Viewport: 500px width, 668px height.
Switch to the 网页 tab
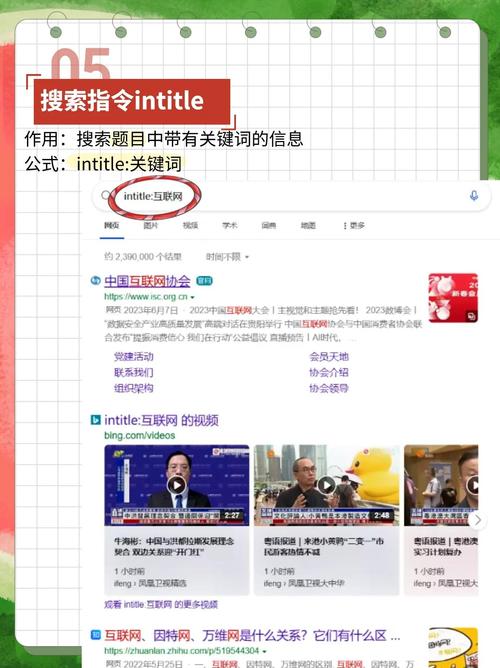(112, 225)
